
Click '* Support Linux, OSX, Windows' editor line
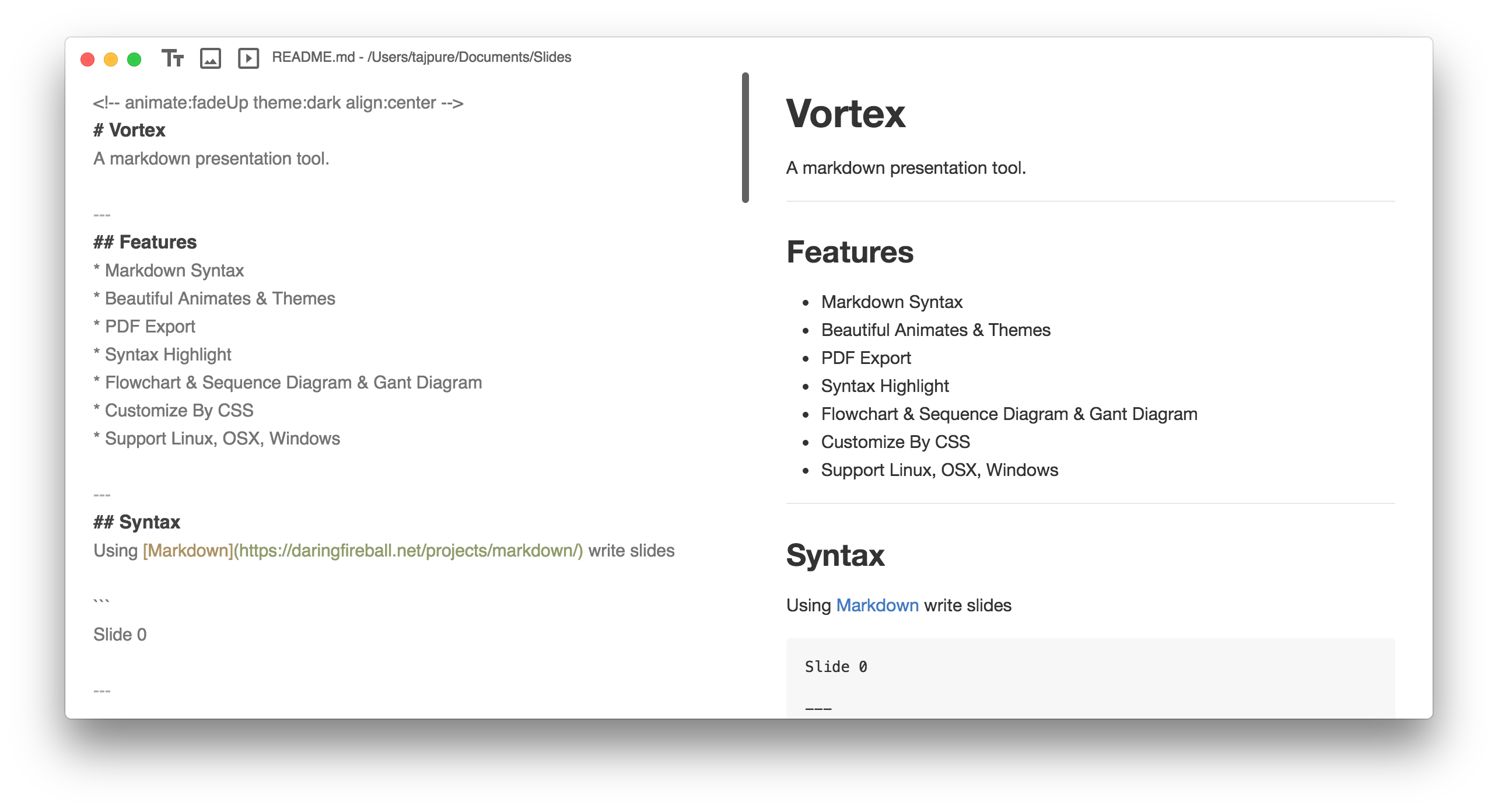coord(216,439)
